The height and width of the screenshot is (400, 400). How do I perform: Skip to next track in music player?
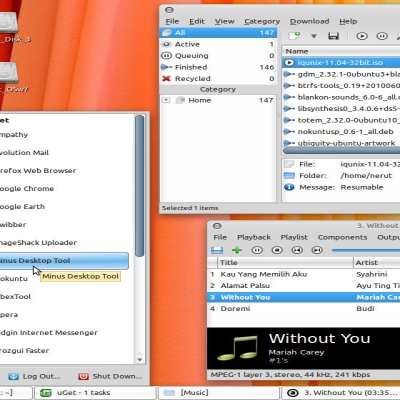coord(317,250)
